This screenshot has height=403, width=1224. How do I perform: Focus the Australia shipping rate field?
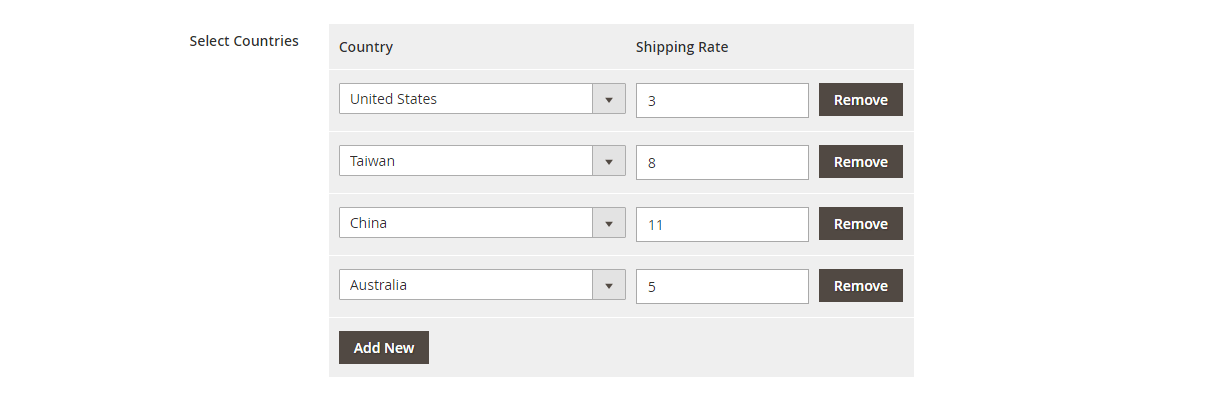point(721,286)
